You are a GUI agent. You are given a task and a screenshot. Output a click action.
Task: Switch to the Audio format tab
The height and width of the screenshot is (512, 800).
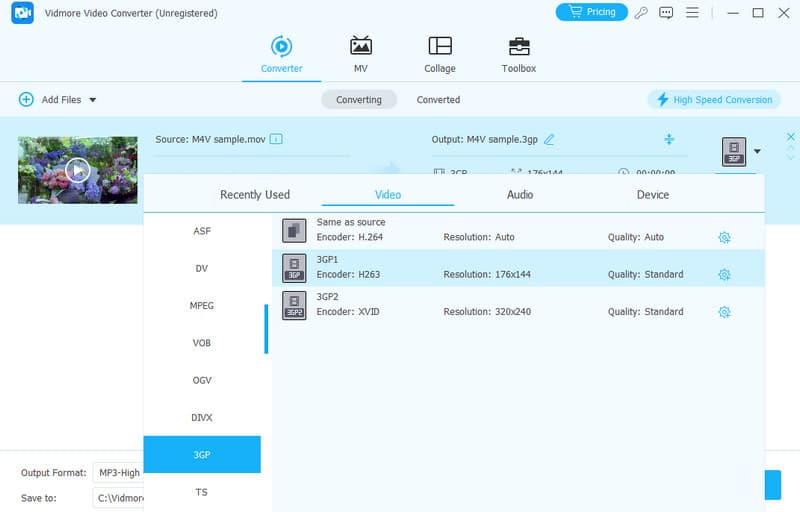(x=519, y=195)
